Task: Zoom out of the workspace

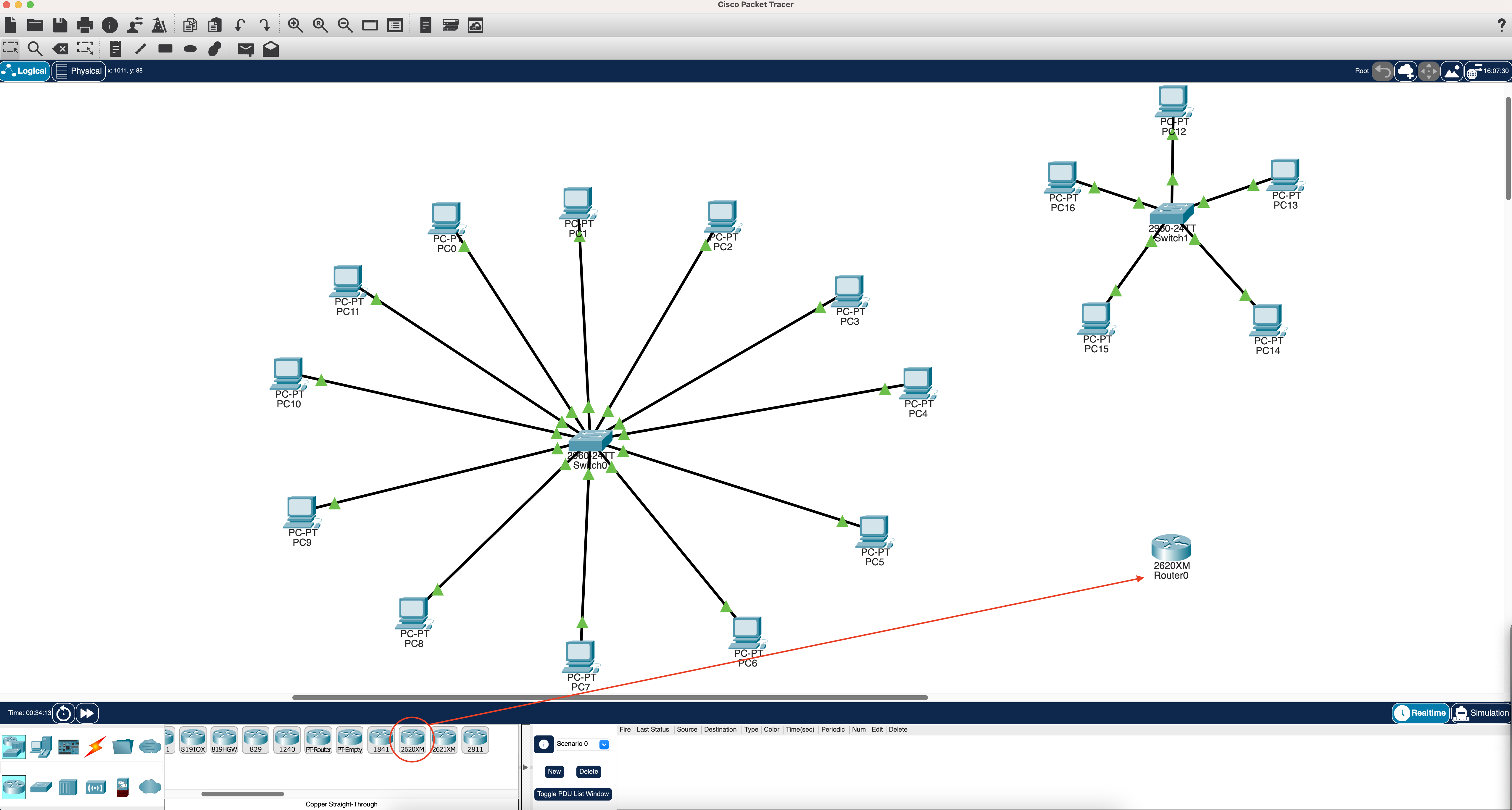Action: tap(345, 25)
